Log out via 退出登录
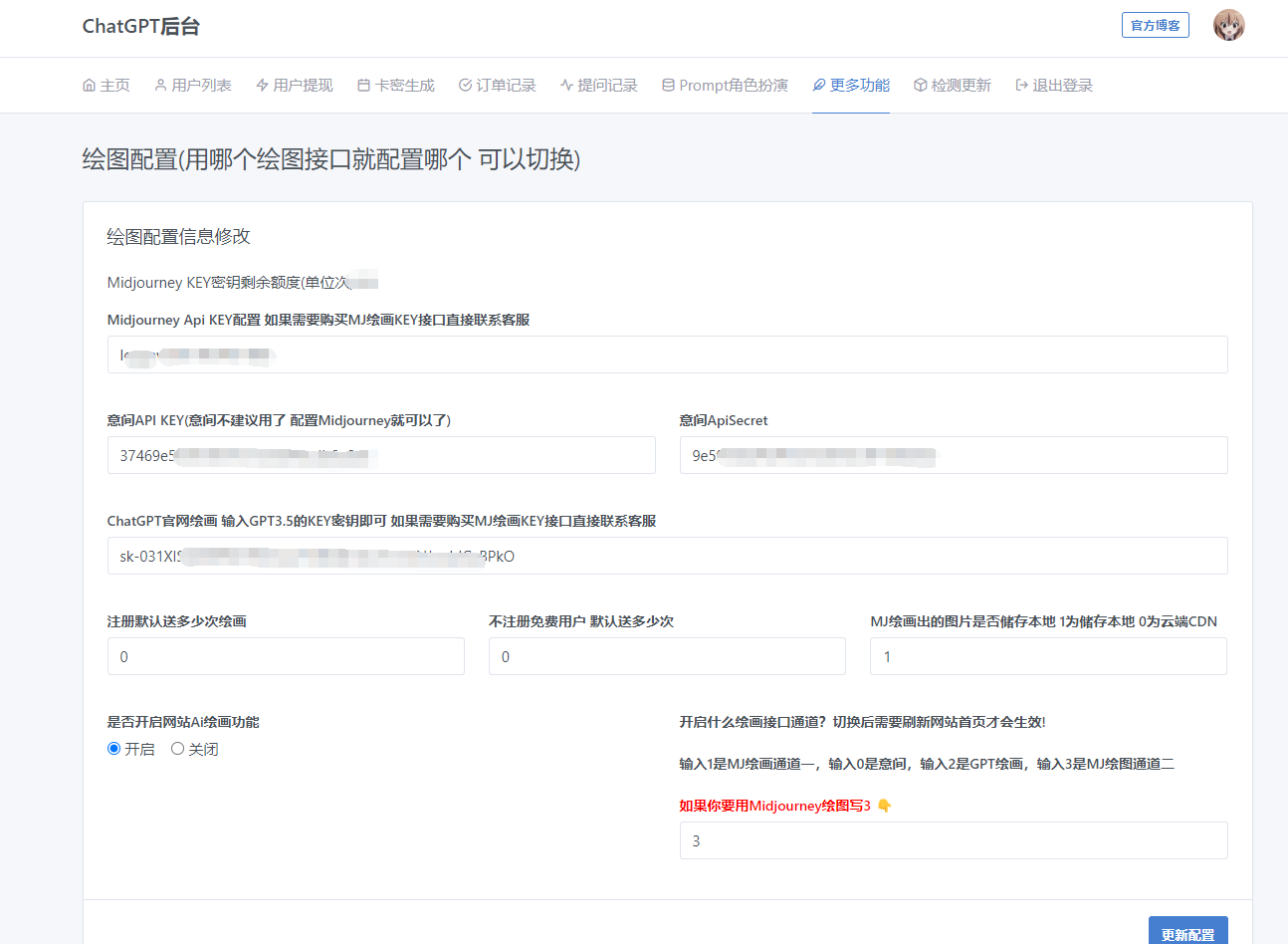This screenshot has width=1288, height=944. coord(1054,86)
